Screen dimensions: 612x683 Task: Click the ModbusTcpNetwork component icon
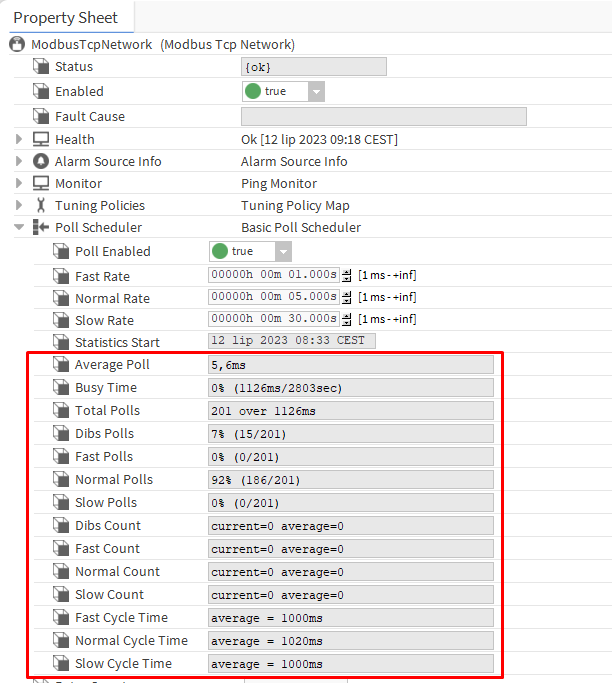click(17, 45)
